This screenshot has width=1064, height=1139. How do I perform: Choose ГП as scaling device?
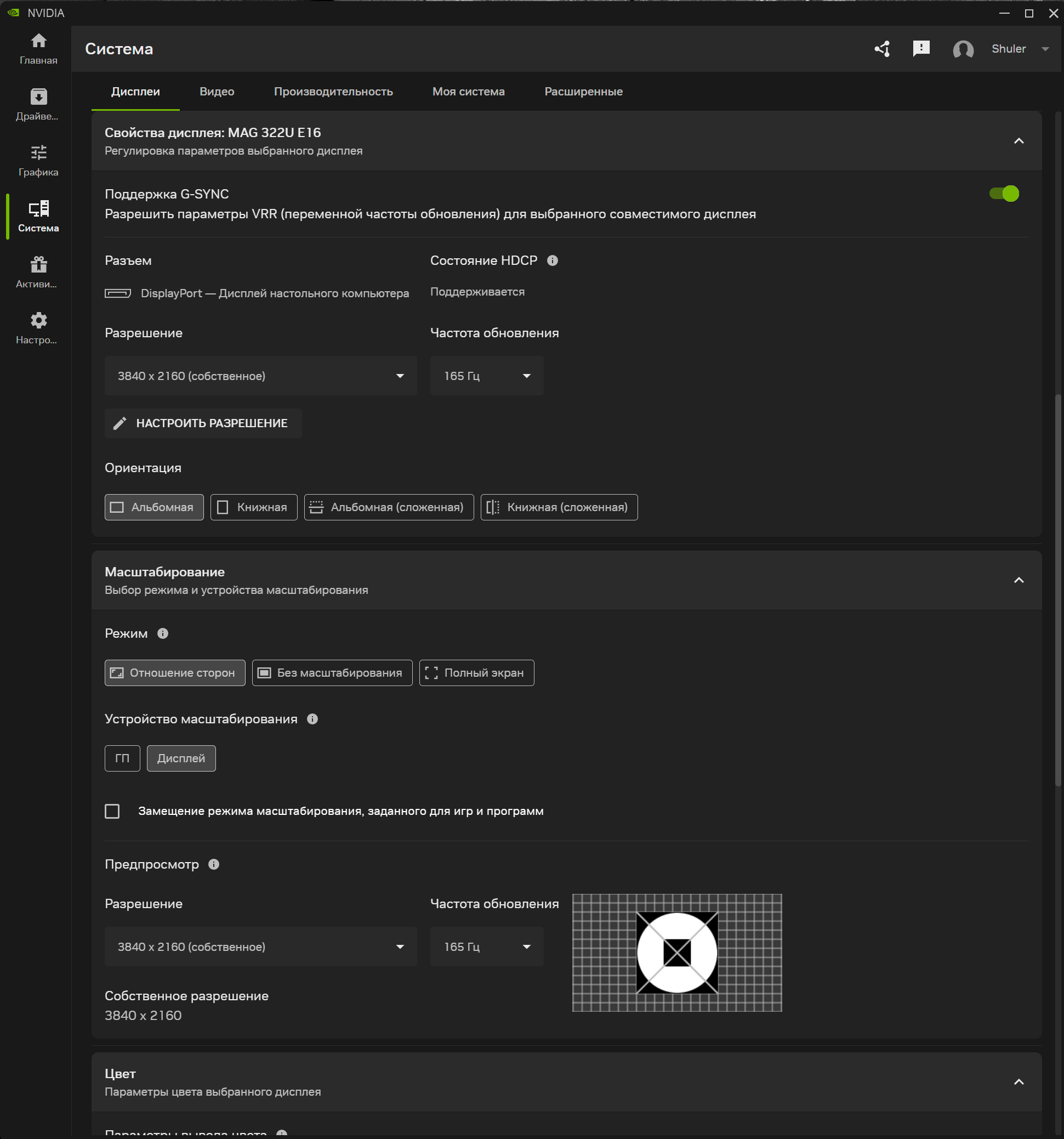[x=122, y=758]
